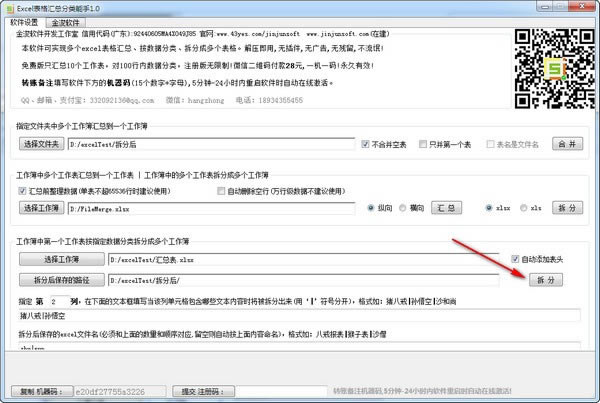The width and height of the screenshot is (600, 403).
Task: Switch to the 软件设置 tab
Action: click(x=24, y=22)
